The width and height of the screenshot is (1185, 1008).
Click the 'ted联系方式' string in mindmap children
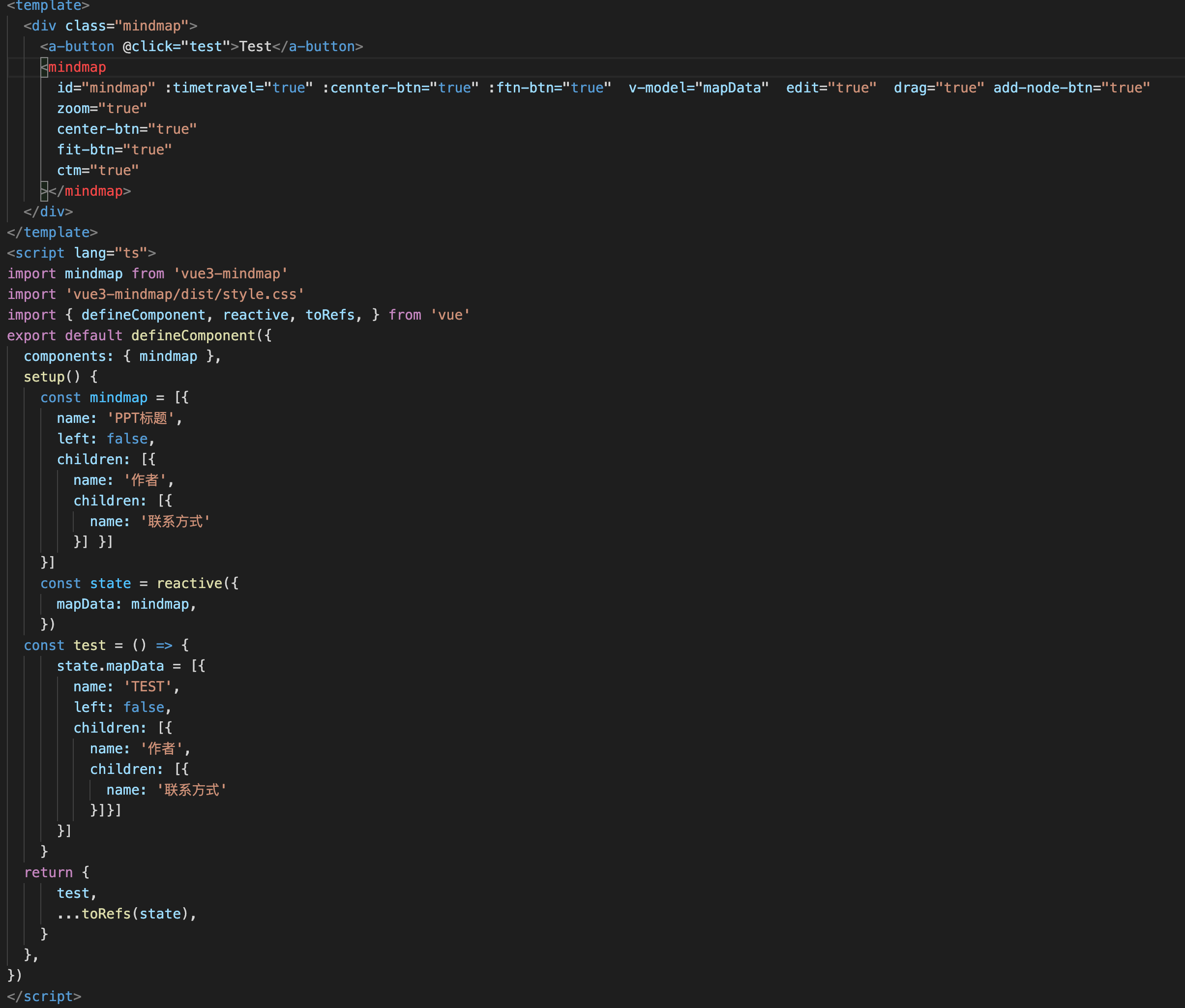click(176, 521)
